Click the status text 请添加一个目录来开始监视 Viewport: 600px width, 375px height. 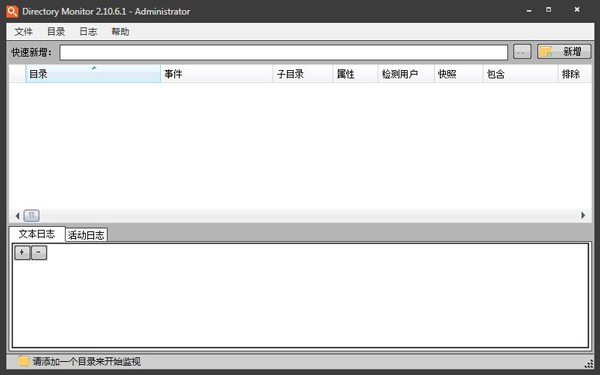coord(86,362)
